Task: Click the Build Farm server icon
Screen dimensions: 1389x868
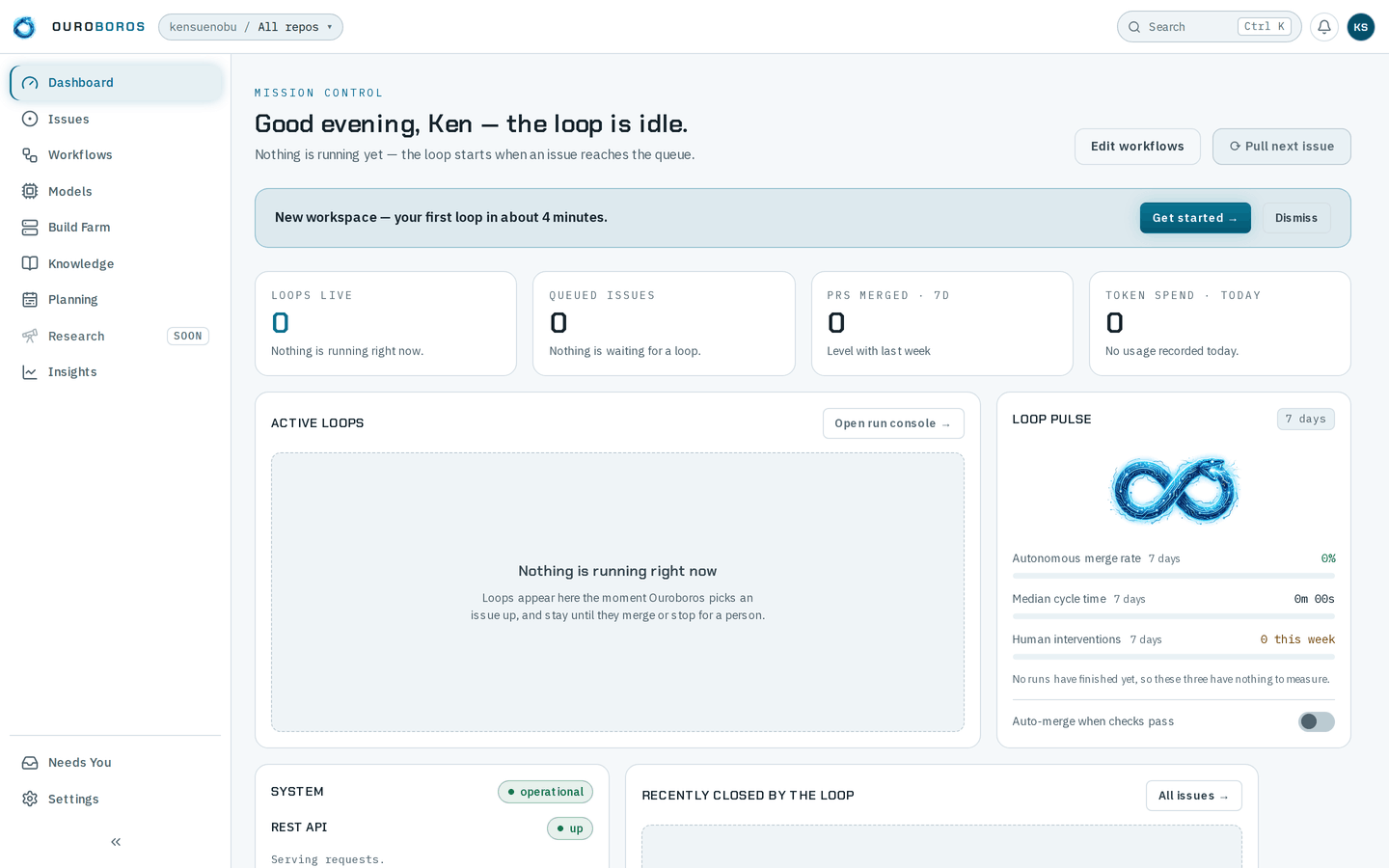Action: point(30,228)
